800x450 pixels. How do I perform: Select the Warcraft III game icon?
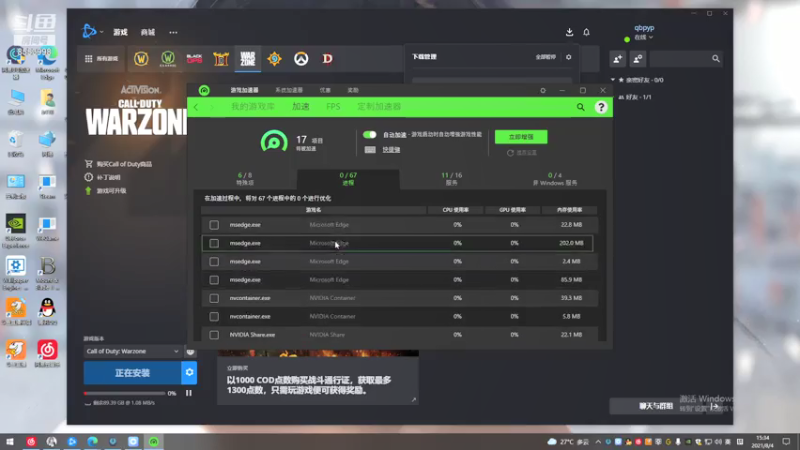(x=221, y=59)
